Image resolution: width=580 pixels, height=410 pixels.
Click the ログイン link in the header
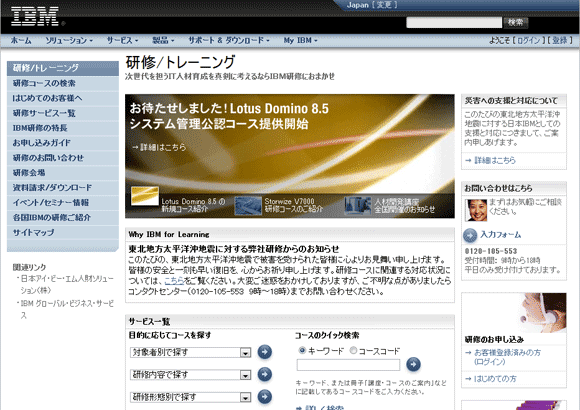click(528, 40)
